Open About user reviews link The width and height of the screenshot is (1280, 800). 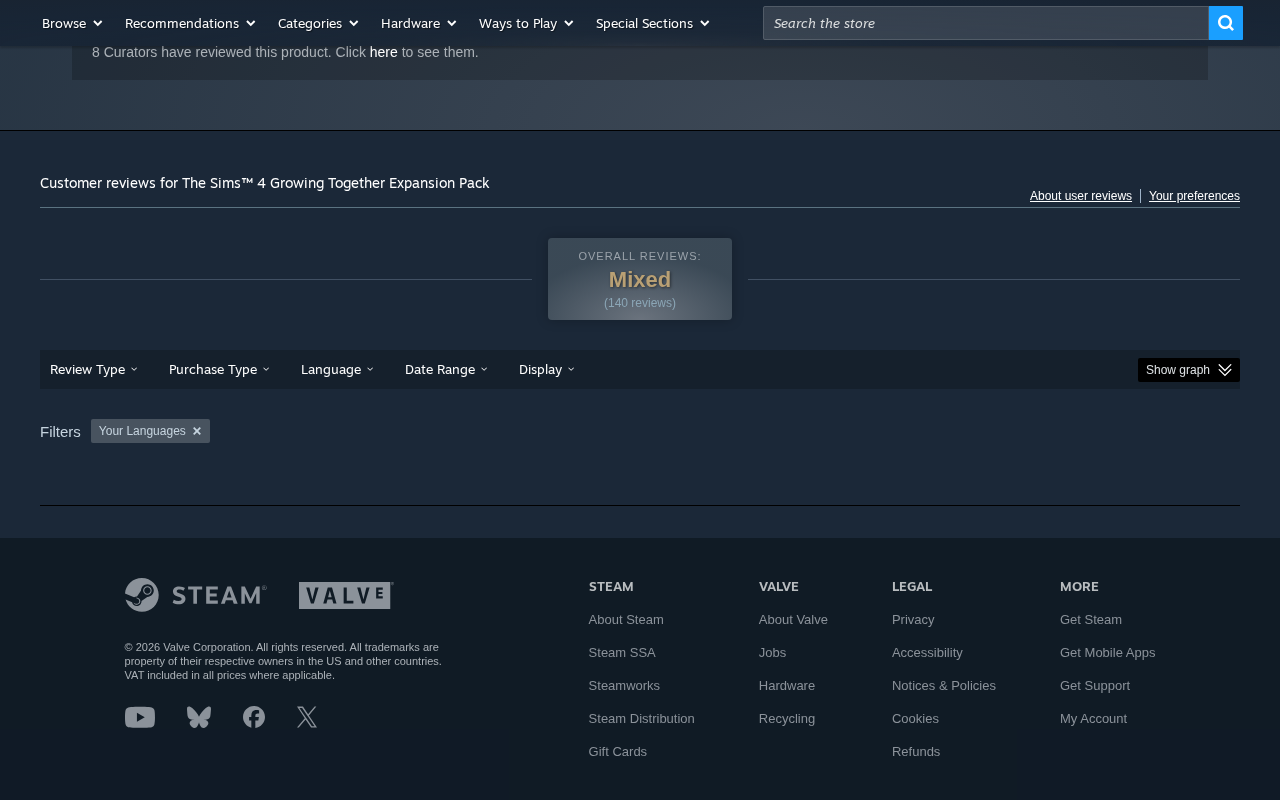(1081, 196)
